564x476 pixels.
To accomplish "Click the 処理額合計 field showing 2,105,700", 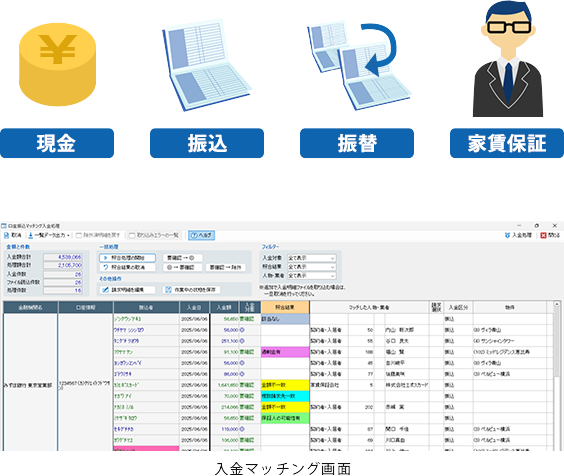I will click(x=63, y=265).
